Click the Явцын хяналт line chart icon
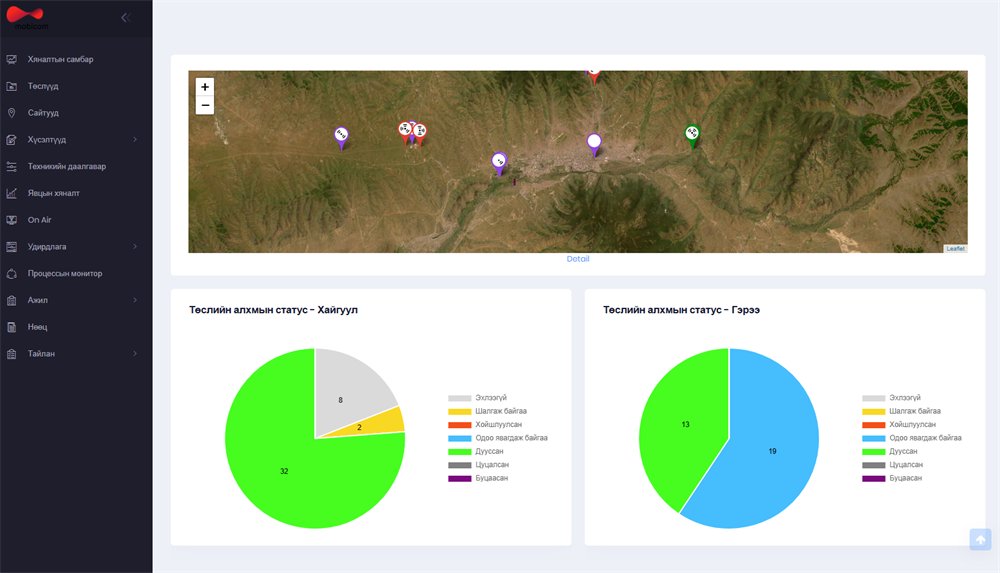The height and width of the screenshot is (573, 1000). pyautogui.click(x=11, y=193)
